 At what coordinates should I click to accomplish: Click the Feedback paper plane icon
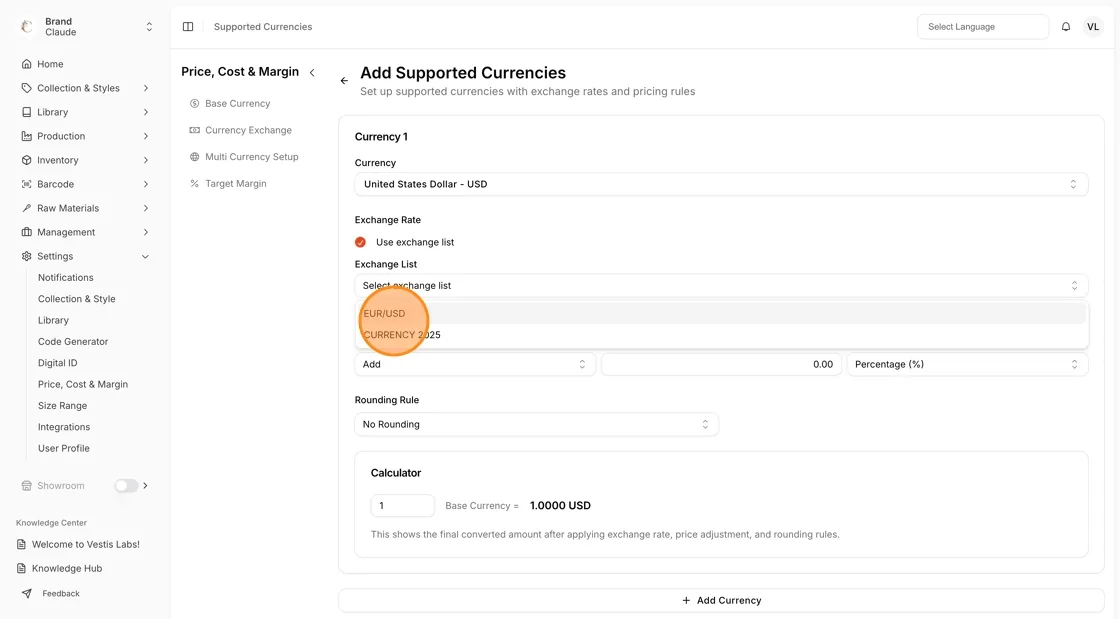point(26,593)
